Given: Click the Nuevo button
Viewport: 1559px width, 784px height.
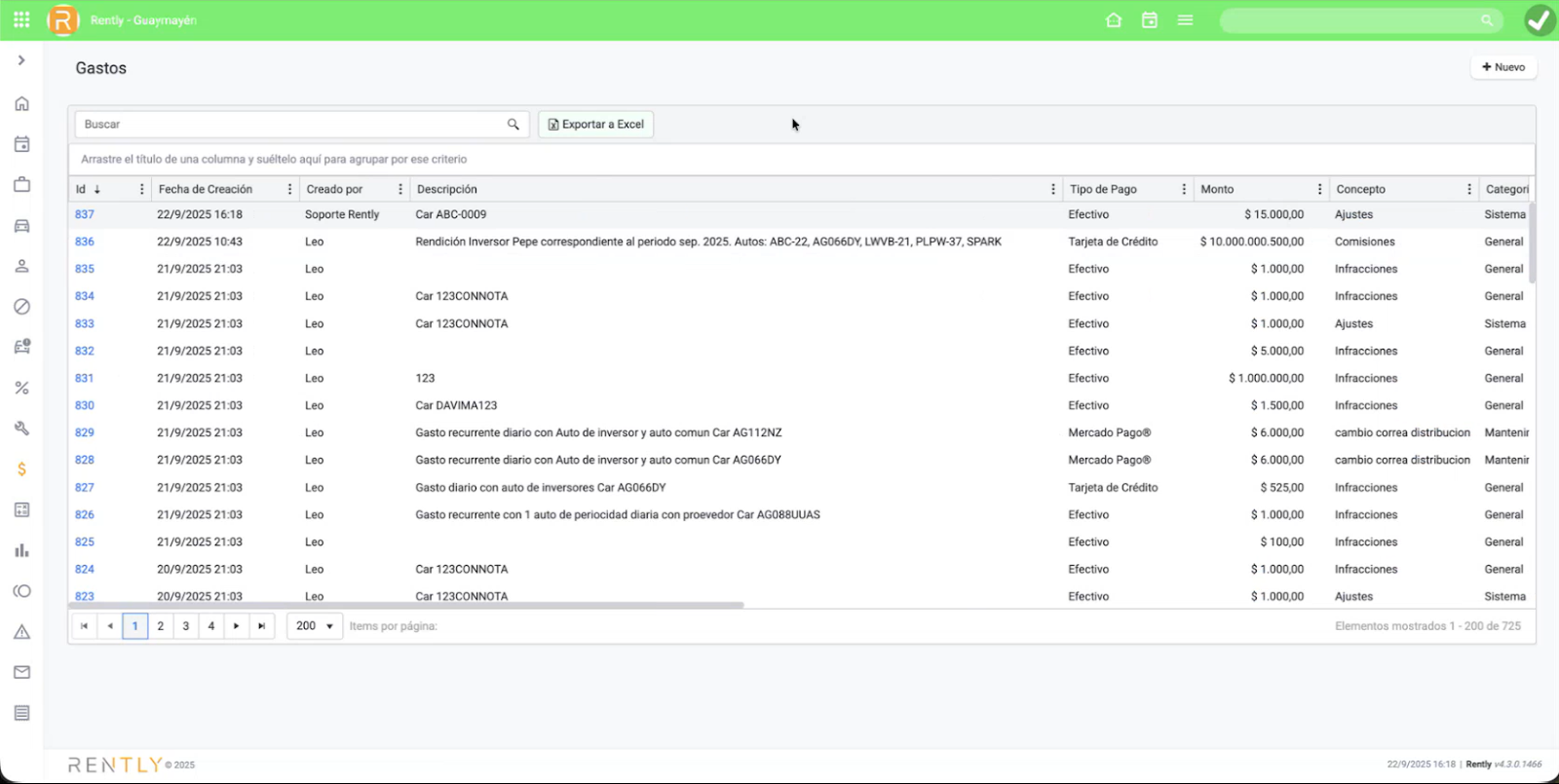Looking at the screenshot, I should click(1503, 67).
